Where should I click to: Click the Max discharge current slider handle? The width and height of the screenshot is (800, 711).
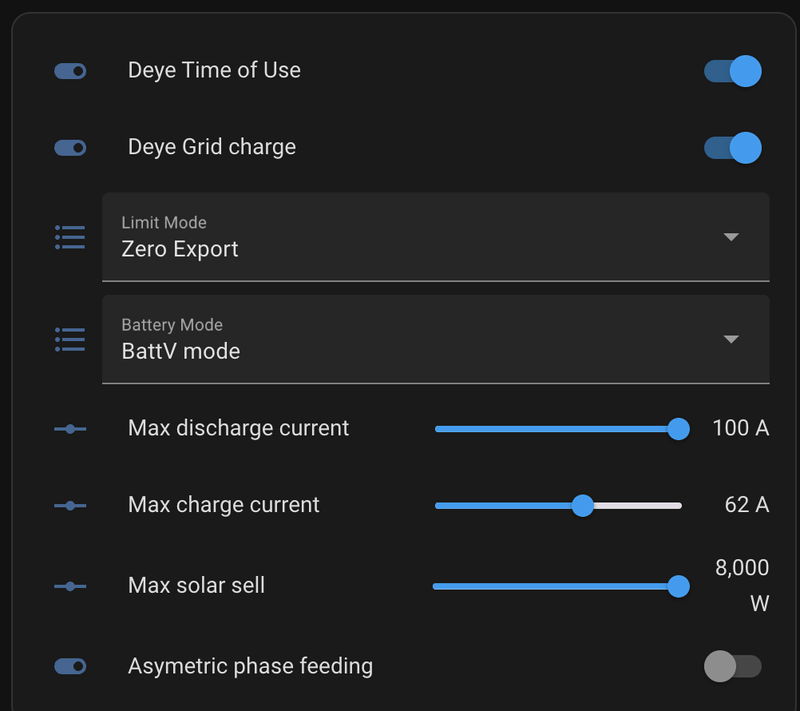(678, 429)
